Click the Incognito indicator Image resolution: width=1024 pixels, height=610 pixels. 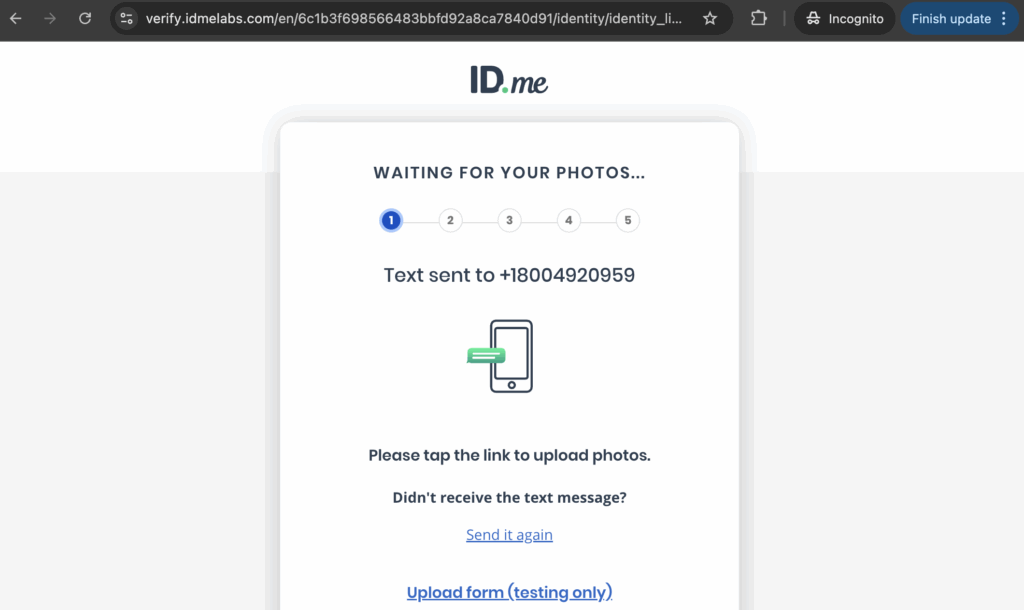(x=845, y=18)
